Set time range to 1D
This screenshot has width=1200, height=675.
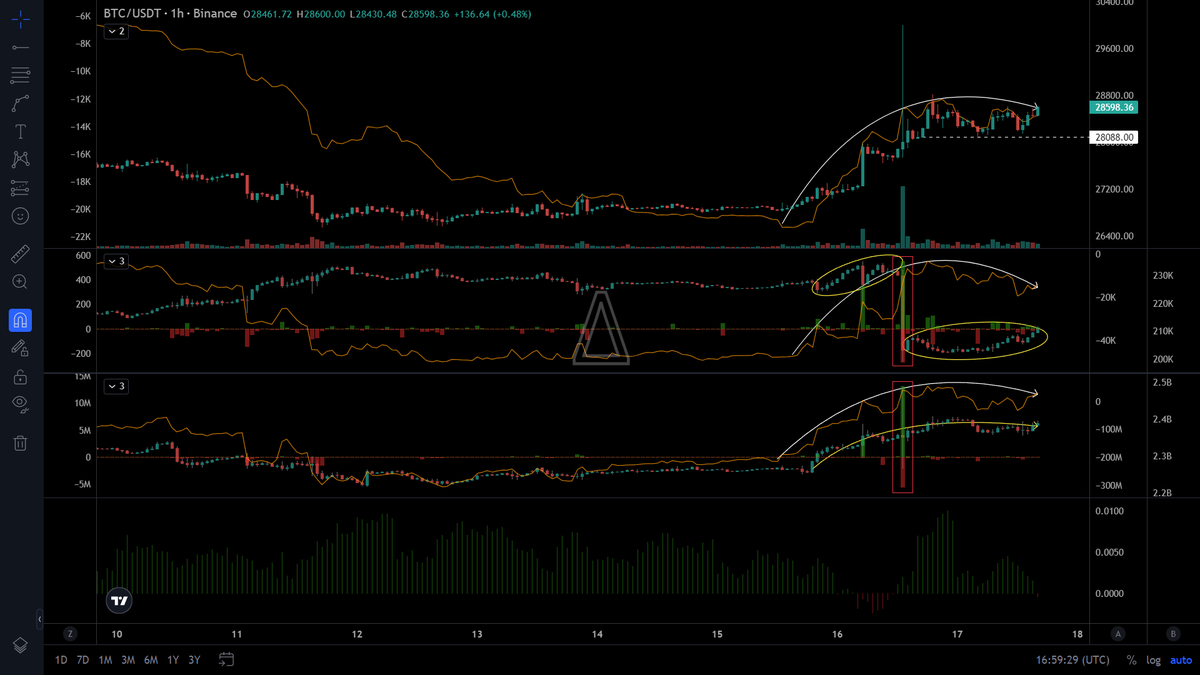pos(62,660)
